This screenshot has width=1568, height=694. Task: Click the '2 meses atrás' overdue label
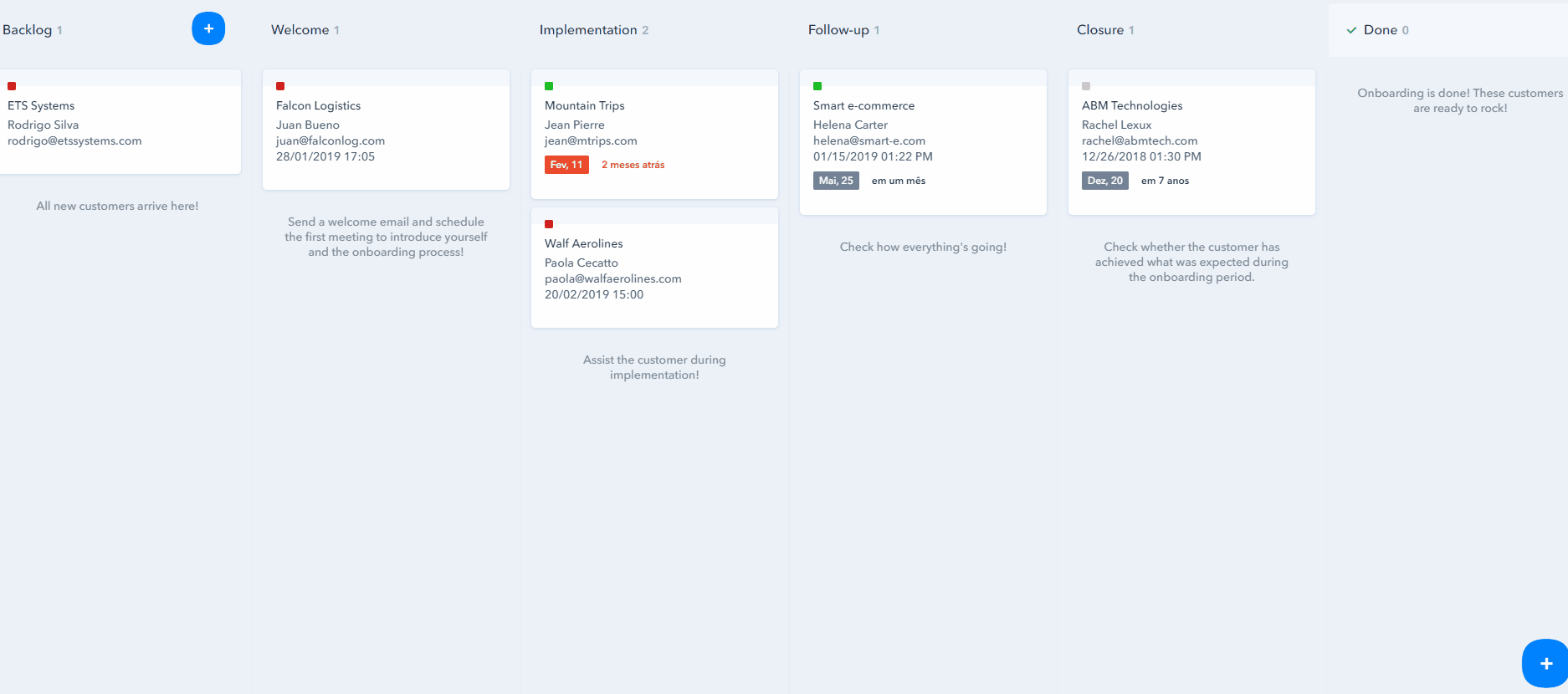[633, 165]
